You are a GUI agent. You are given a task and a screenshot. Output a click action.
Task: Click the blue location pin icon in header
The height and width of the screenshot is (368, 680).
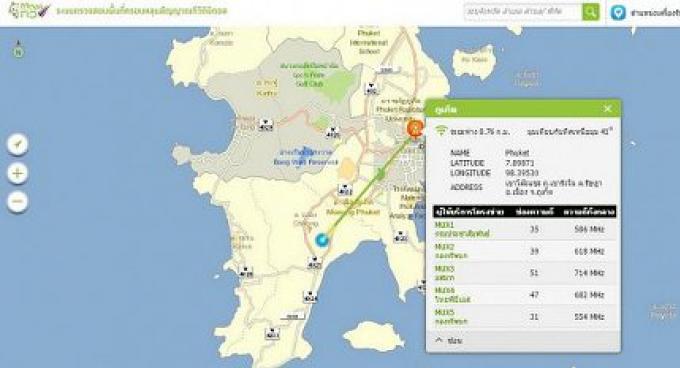click(x=618, y=12)
